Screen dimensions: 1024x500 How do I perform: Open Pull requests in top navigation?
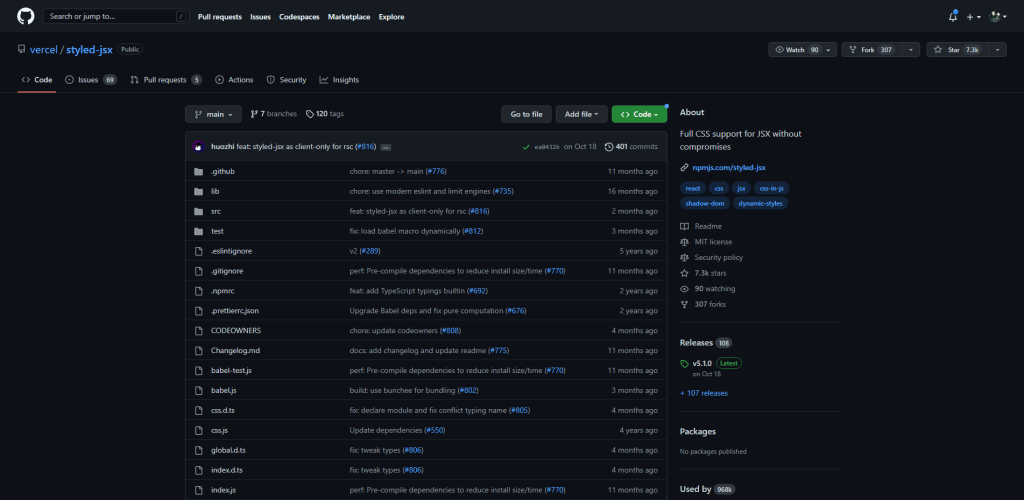[219, 17]
